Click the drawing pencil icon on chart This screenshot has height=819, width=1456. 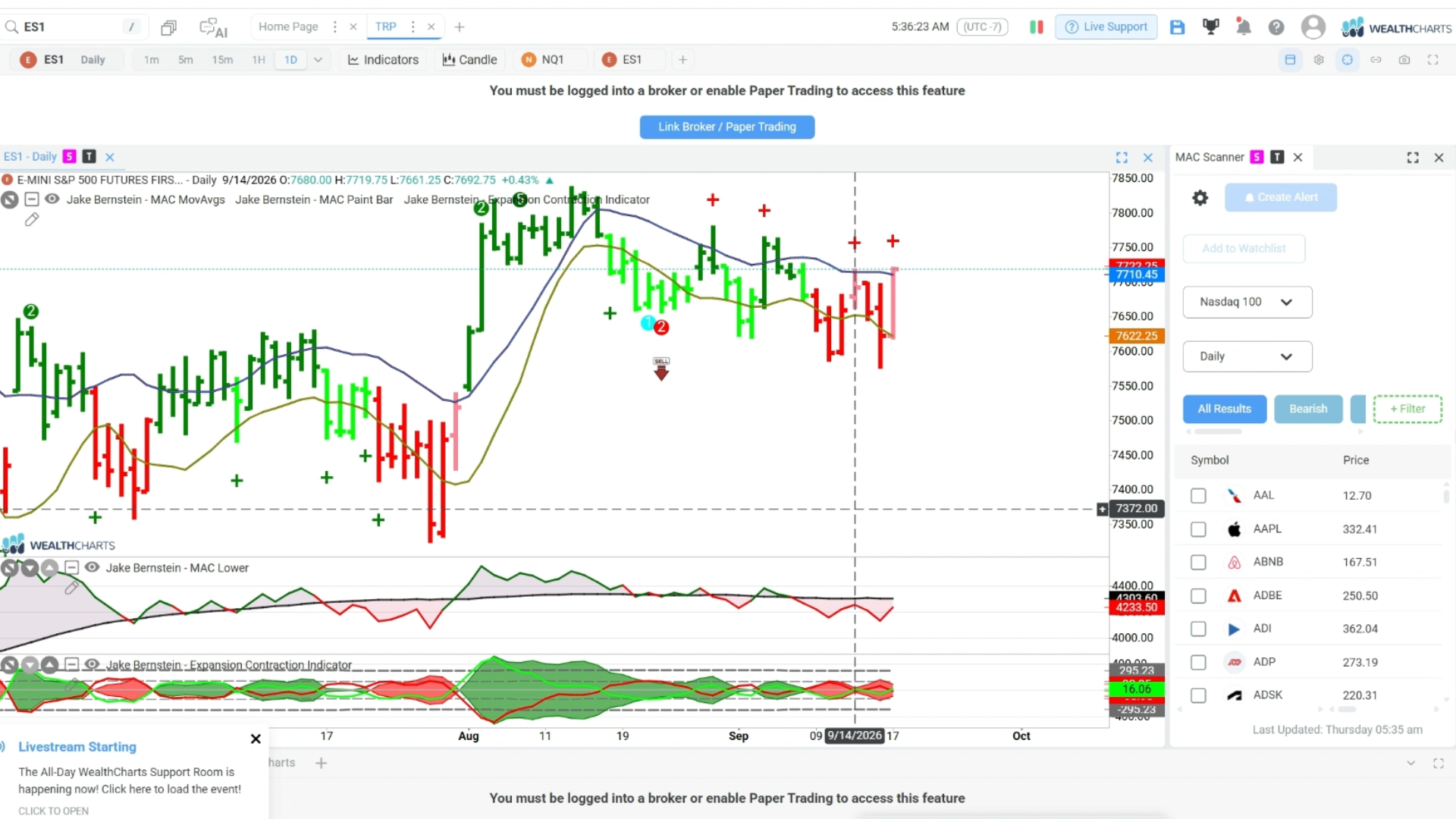pyautogui.click(x=32, y=220)
